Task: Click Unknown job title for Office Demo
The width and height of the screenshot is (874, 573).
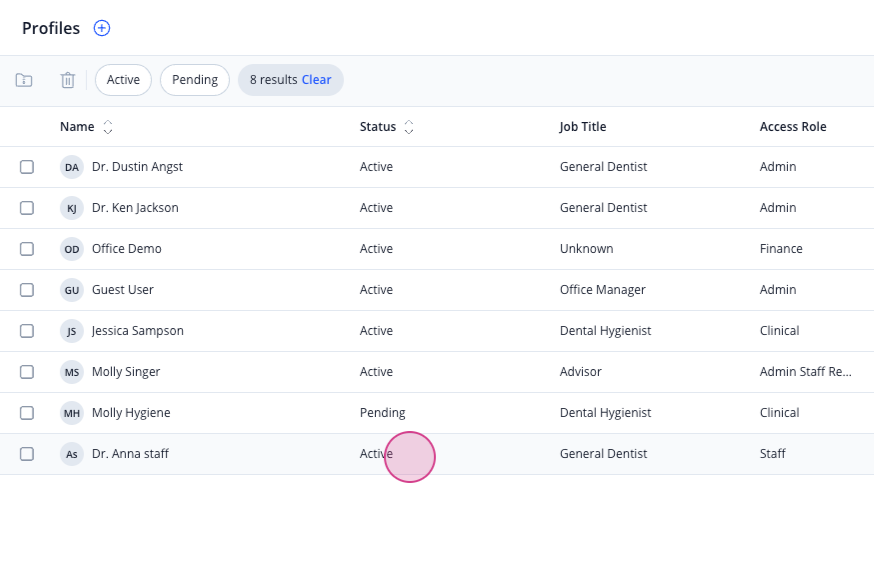Action: pos(586,249)
